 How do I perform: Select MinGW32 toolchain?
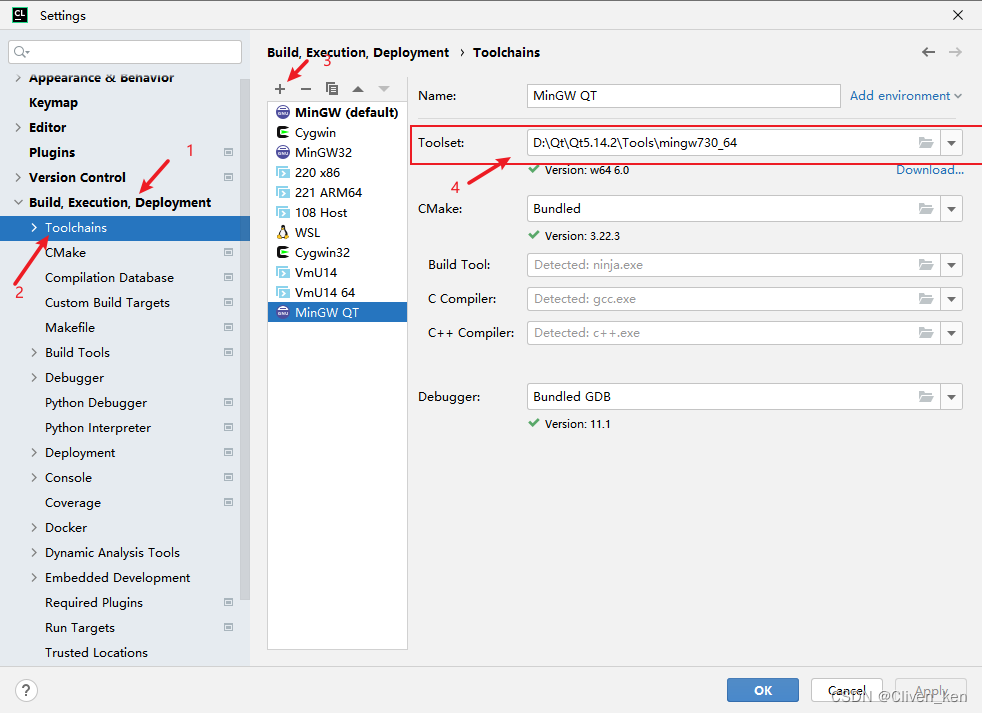tap(338, 152)
